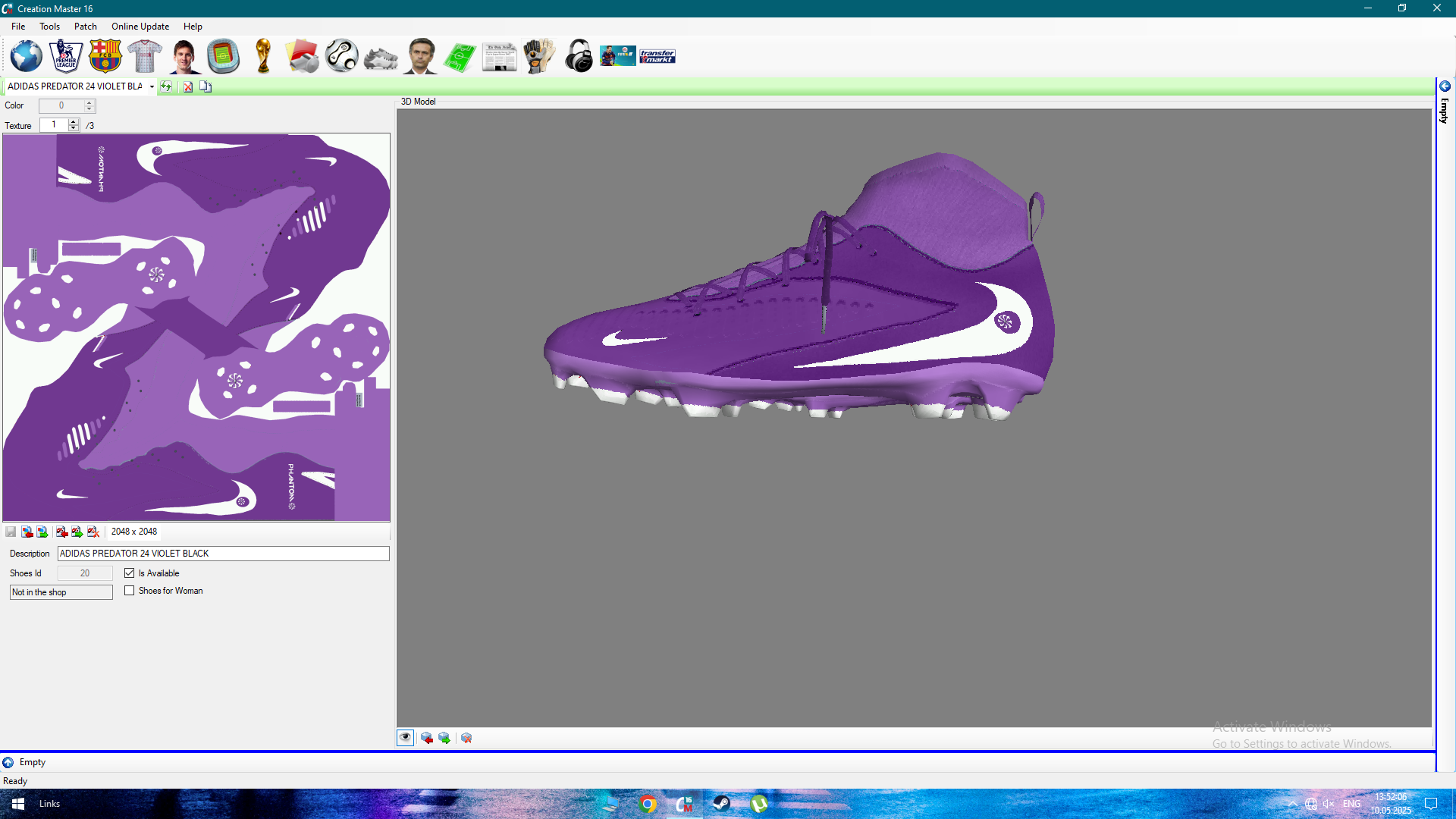Open the red card referees icon
1456x819 pixels.
(x=303, y=56)
